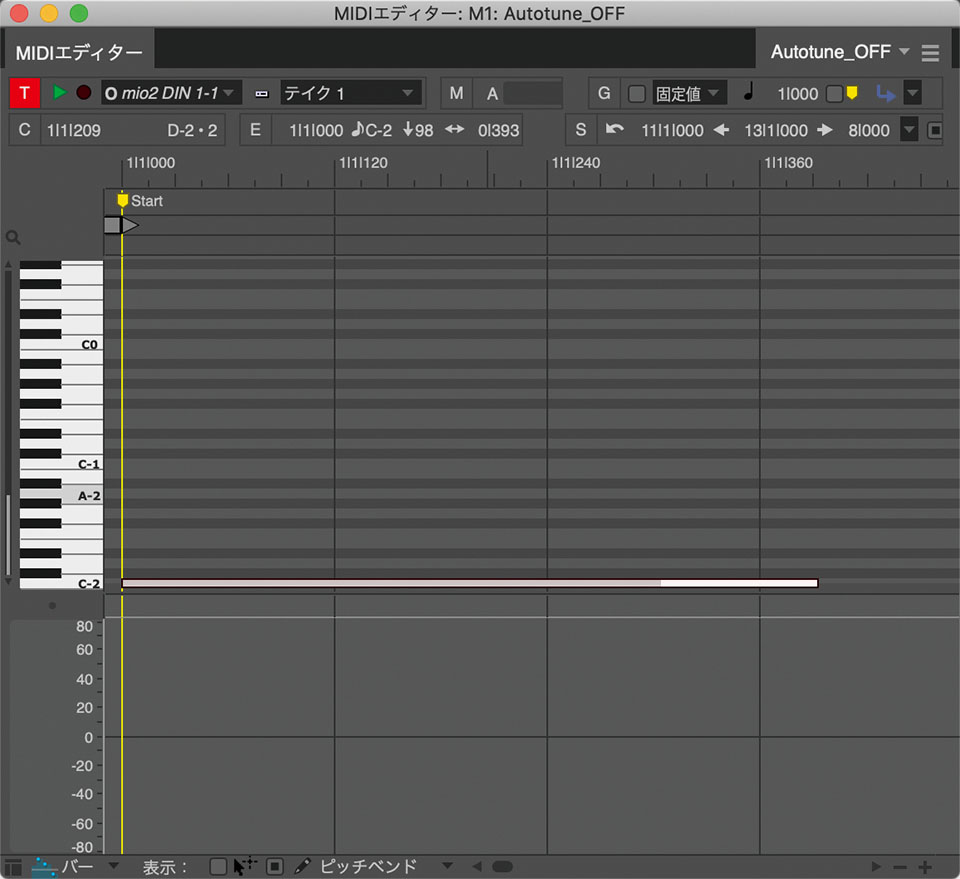This screenshot has width=960, height=879.
Task: Toggle the checkbox next to 固定値
Action: [x=637, y=94]
